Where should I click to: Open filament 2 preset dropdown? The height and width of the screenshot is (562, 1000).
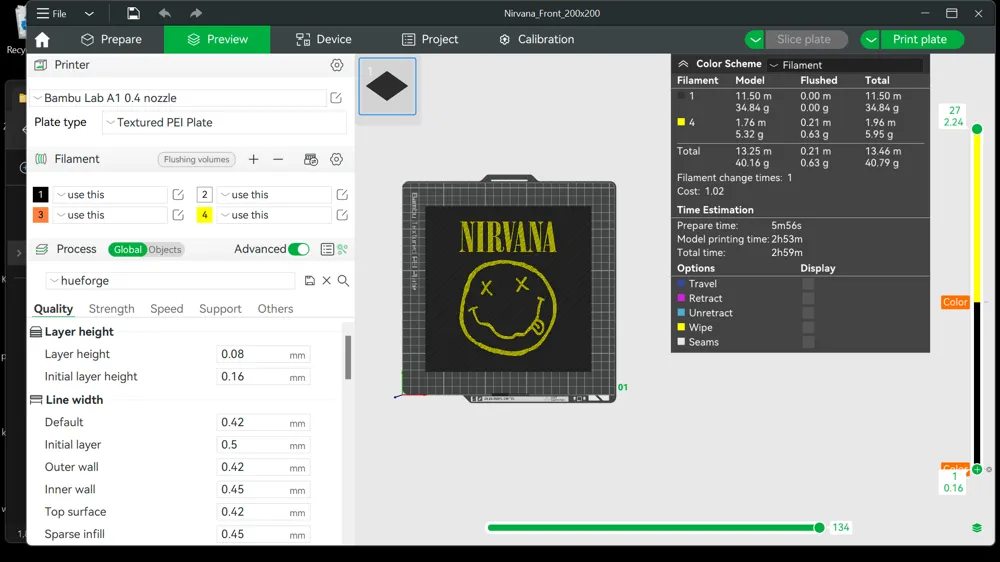(274, 195)
